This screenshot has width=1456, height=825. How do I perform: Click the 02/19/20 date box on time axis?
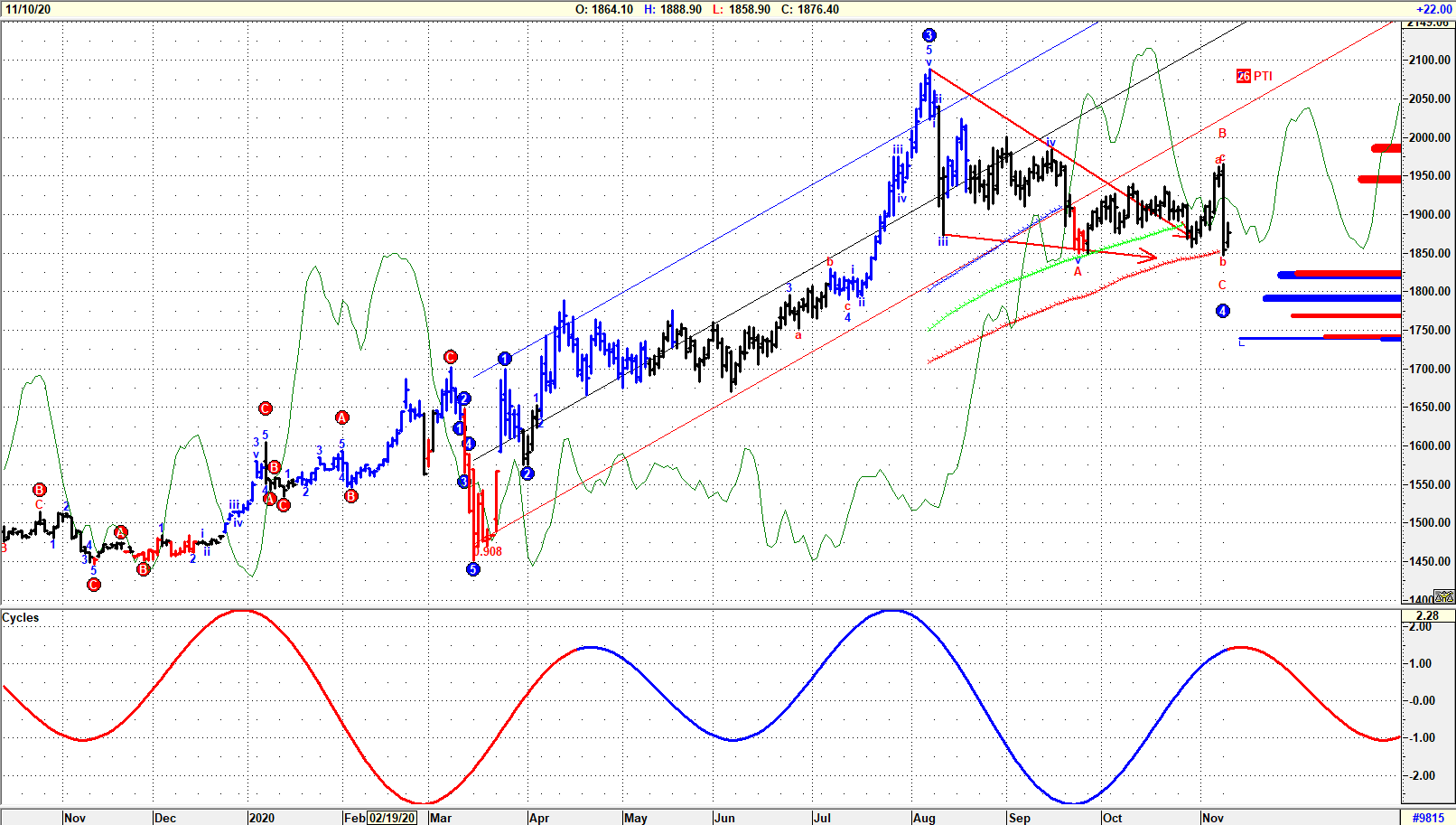click(392, 818)
